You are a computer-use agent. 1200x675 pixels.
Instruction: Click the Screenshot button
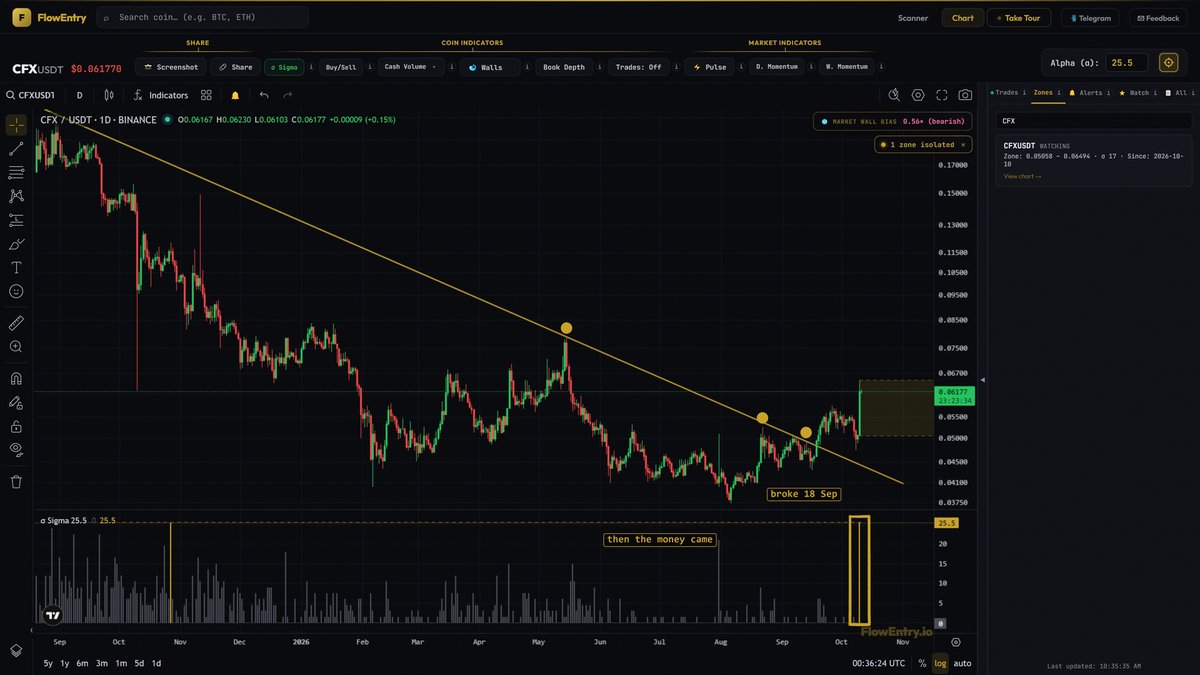pos(171,67)
